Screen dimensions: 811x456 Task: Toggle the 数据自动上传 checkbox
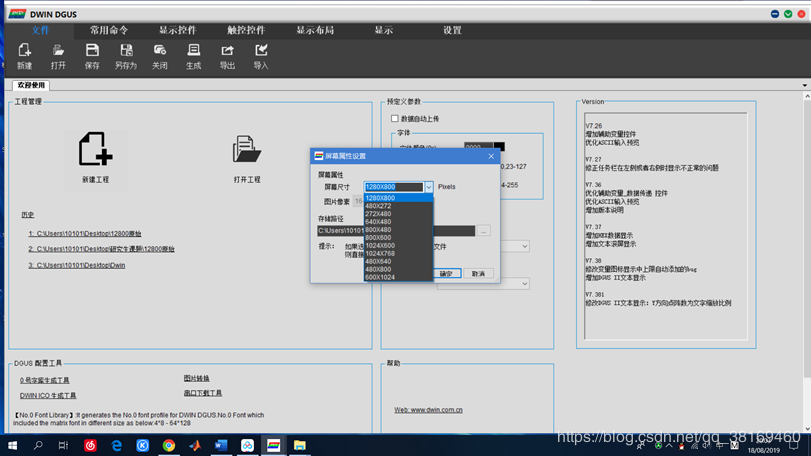click(x=395, y=118)
